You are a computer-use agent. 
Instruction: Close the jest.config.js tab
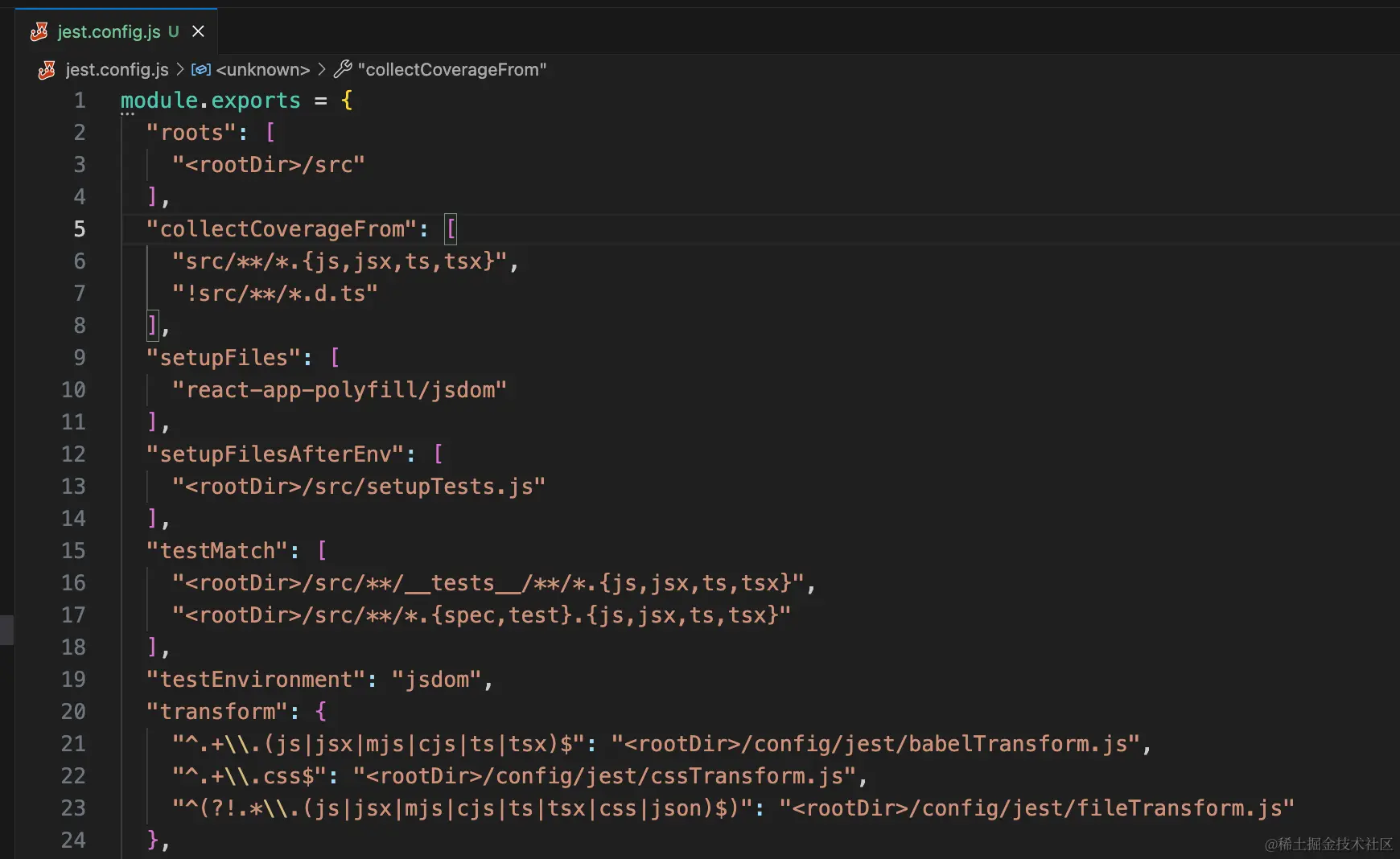[198, 31]
